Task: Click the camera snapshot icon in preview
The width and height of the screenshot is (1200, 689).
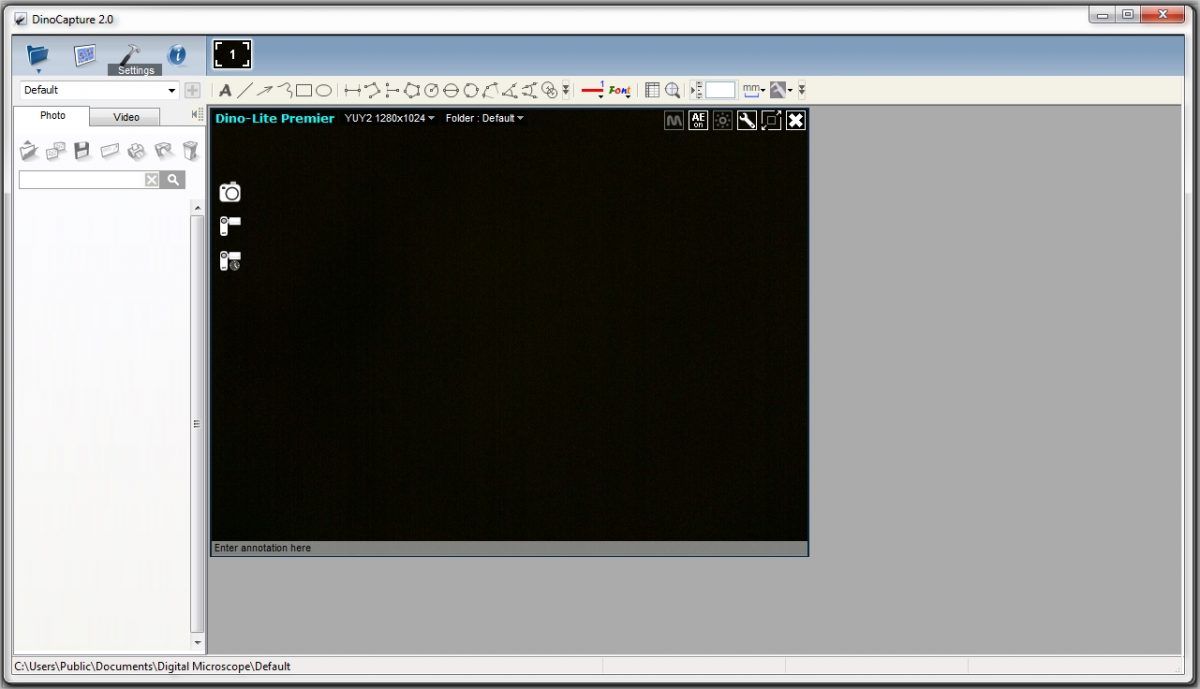Action: (230, 192)
